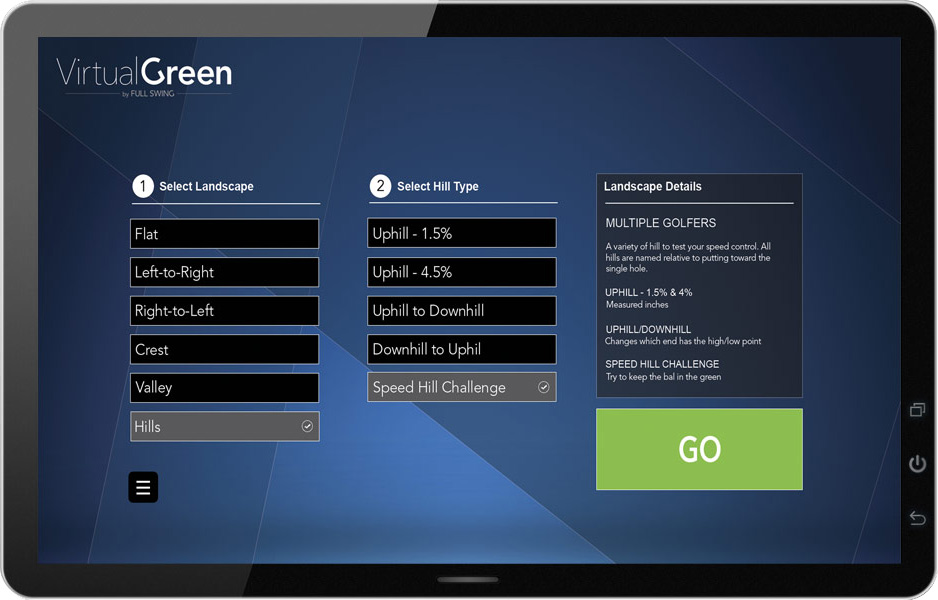938x600 pixels.
Task: Select the Uphill to Downhill option
Action: point(461,310)
